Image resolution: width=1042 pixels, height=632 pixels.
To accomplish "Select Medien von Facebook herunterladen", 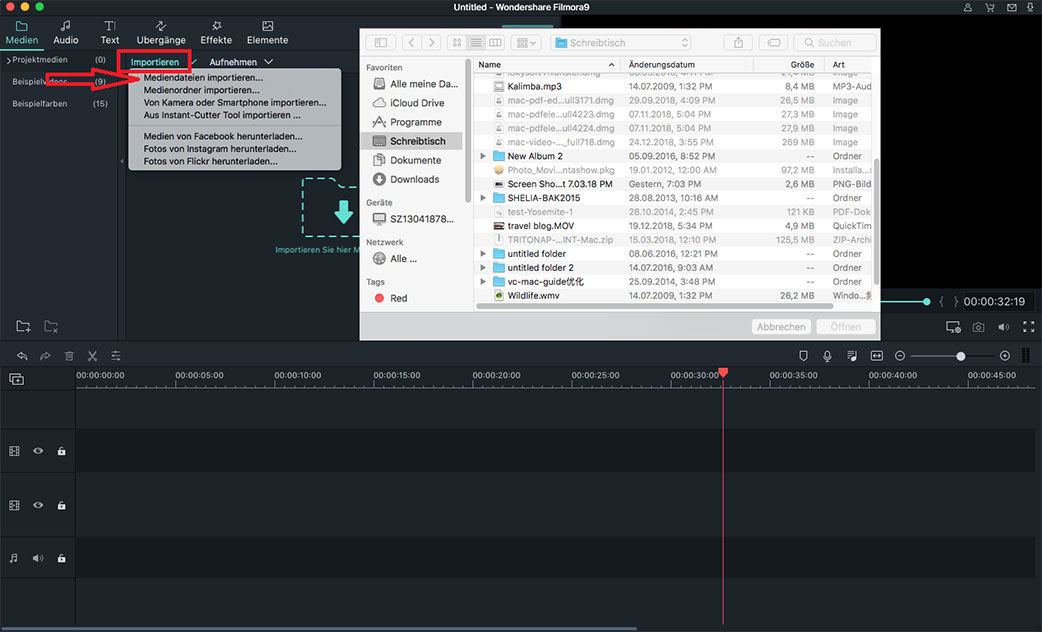I will tap(223, 136).
